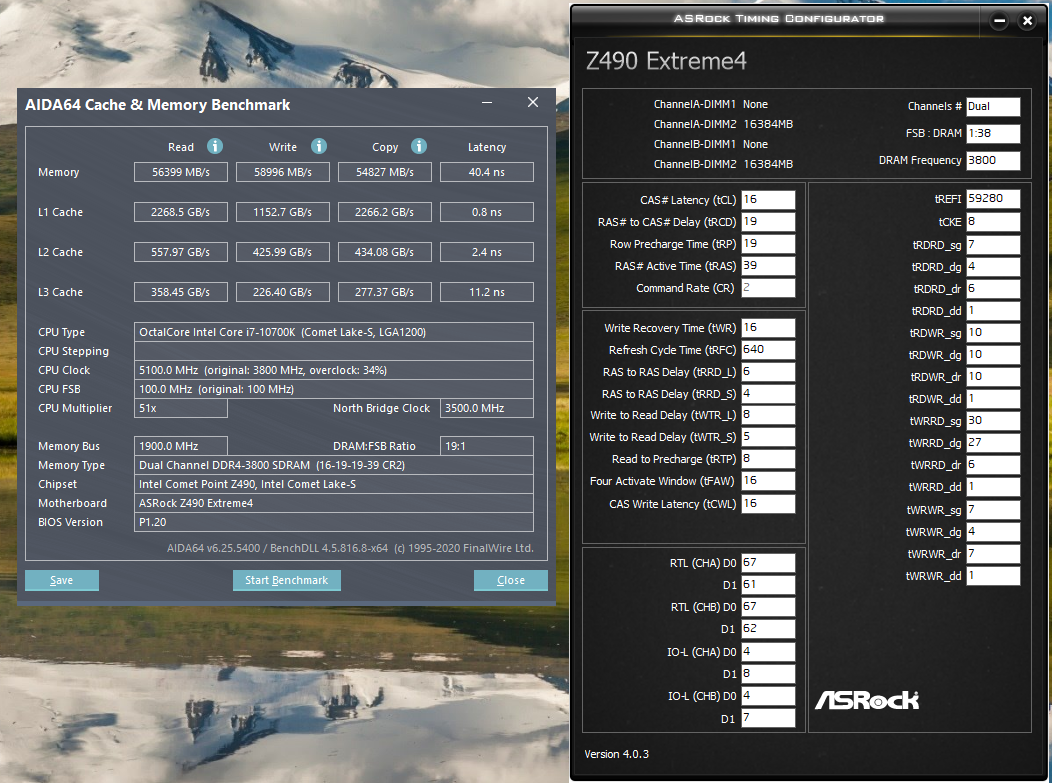Viewport: 1052px width, 783px height.
Task: Click the CPU Multiplier 51x field
Action: coord(180,408)
